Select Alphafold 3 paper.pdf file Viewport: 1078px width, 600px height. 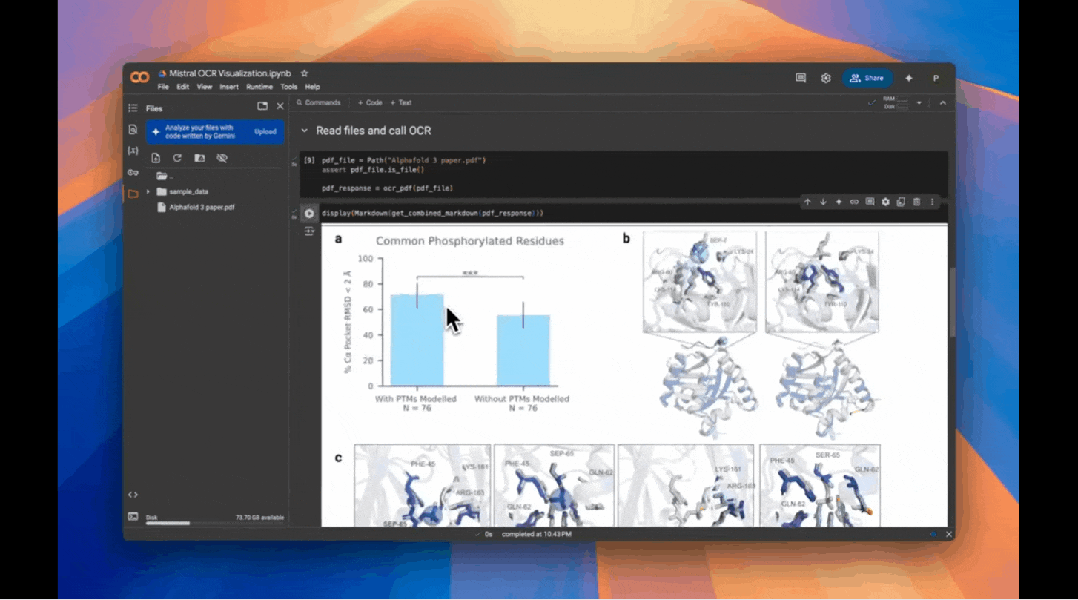click(x=201, y=207)
